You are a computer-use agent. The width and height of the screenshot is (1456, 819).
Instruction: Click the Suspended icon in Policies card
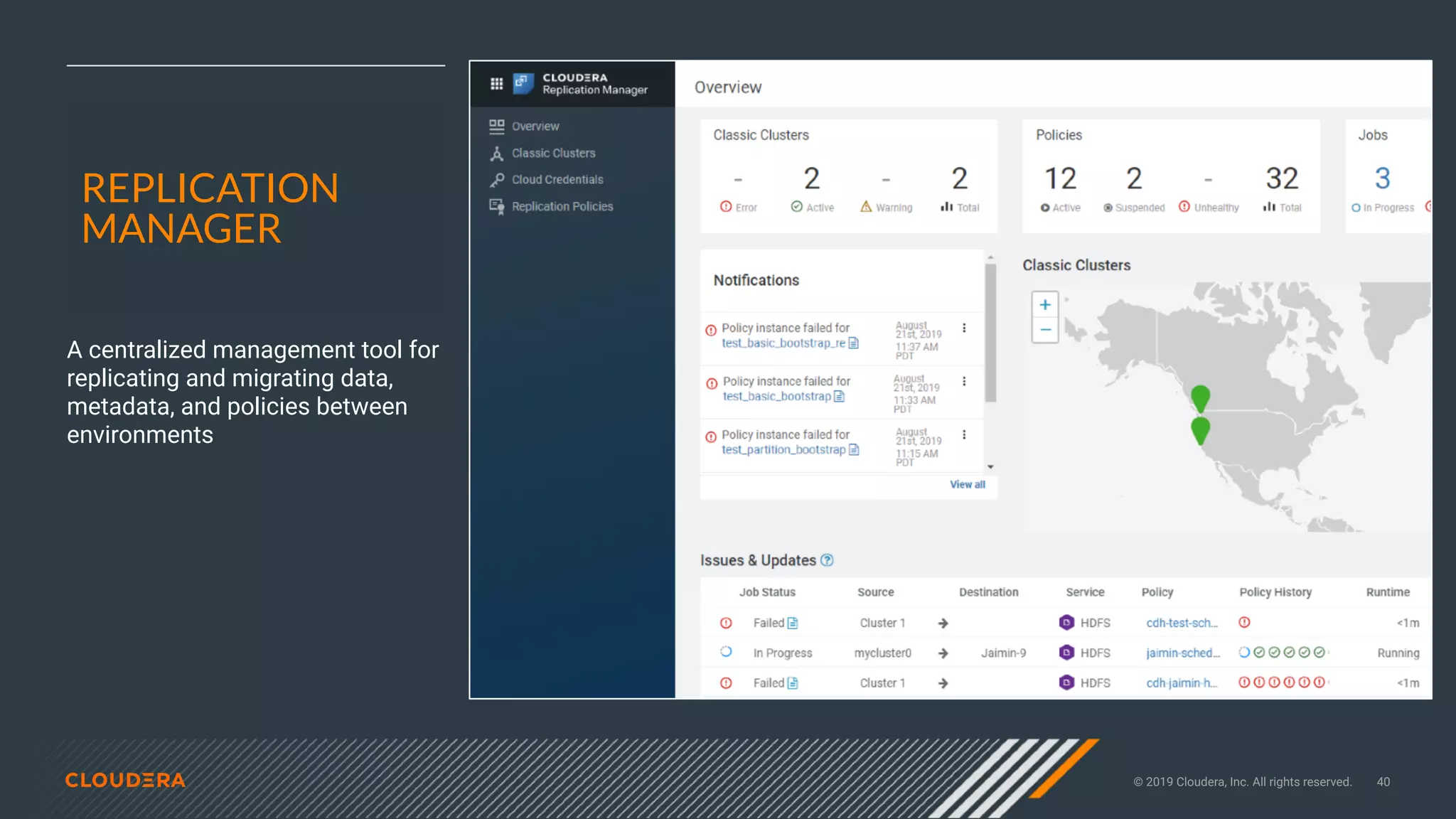[1108, 208]
